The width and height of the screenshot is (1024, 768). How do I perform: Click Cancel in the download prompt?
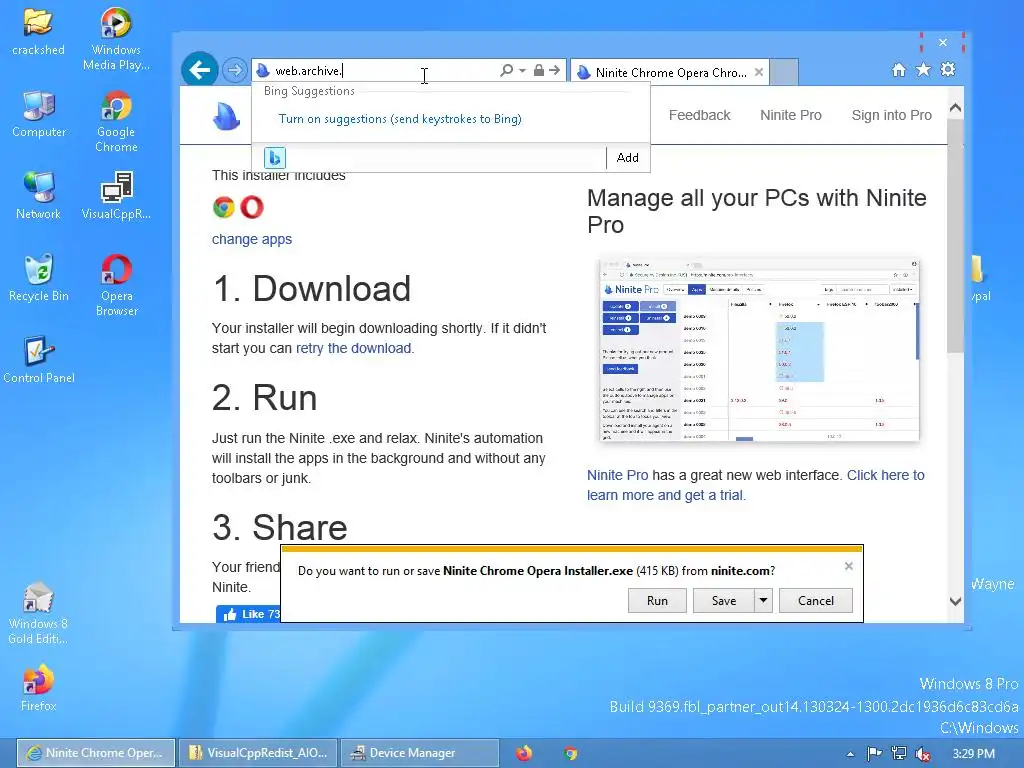click(x=816, y=601)
